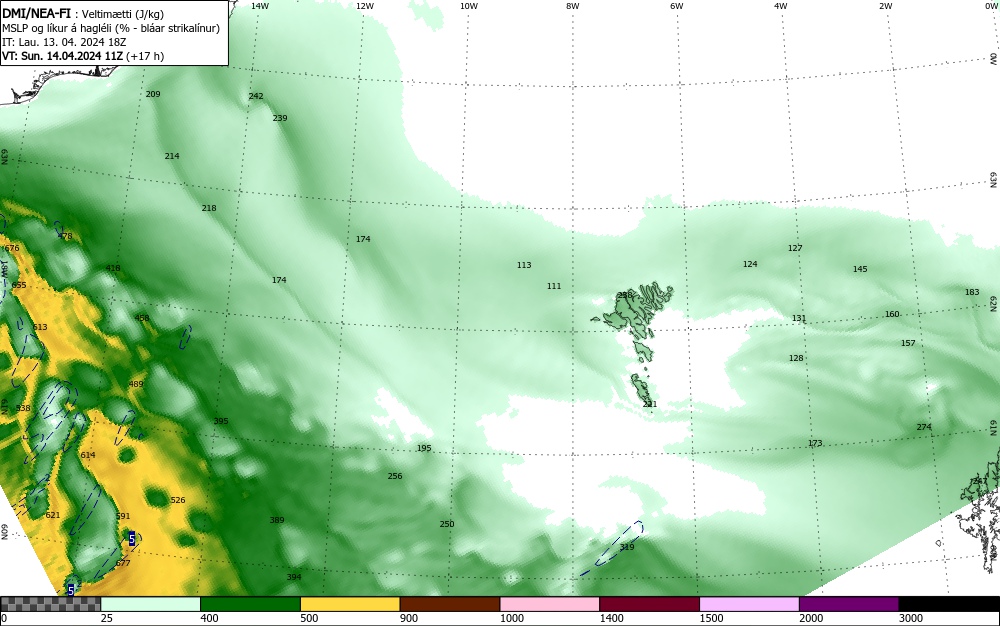Select the map value 676
This screenshot has width=1000, height=626.
coord(12,248)
